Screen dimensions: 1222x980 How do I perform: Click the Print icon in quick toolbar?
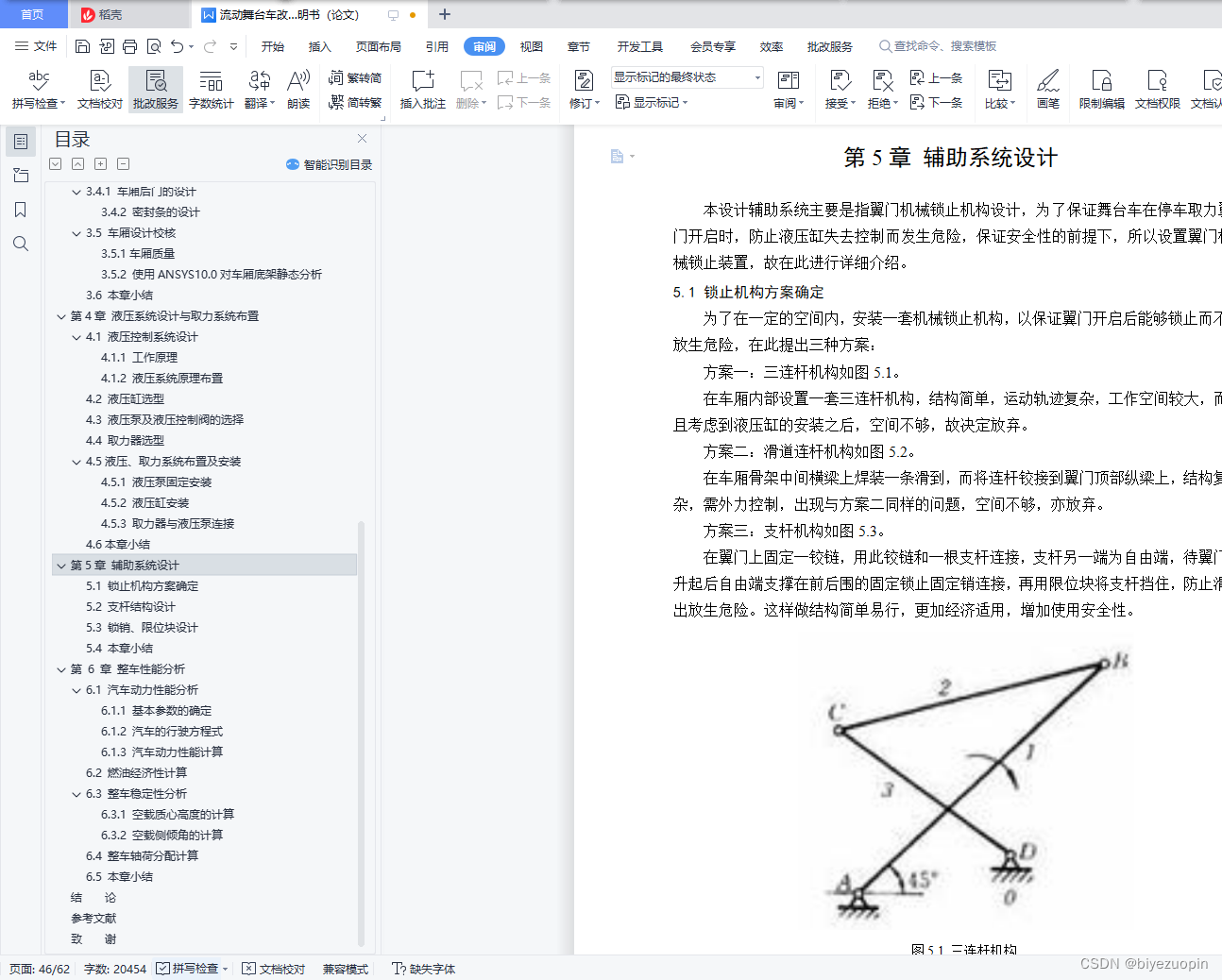coord(129,46)
